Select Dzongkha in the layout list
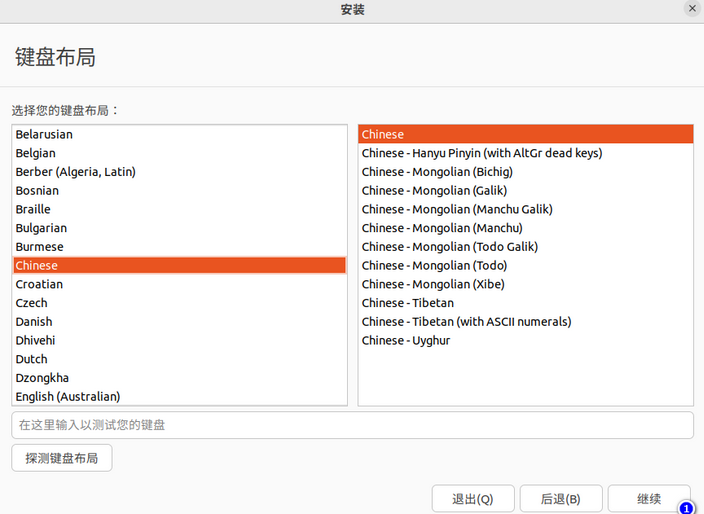Viewport: 704px width, 514px height. click(x=43, y=378)
